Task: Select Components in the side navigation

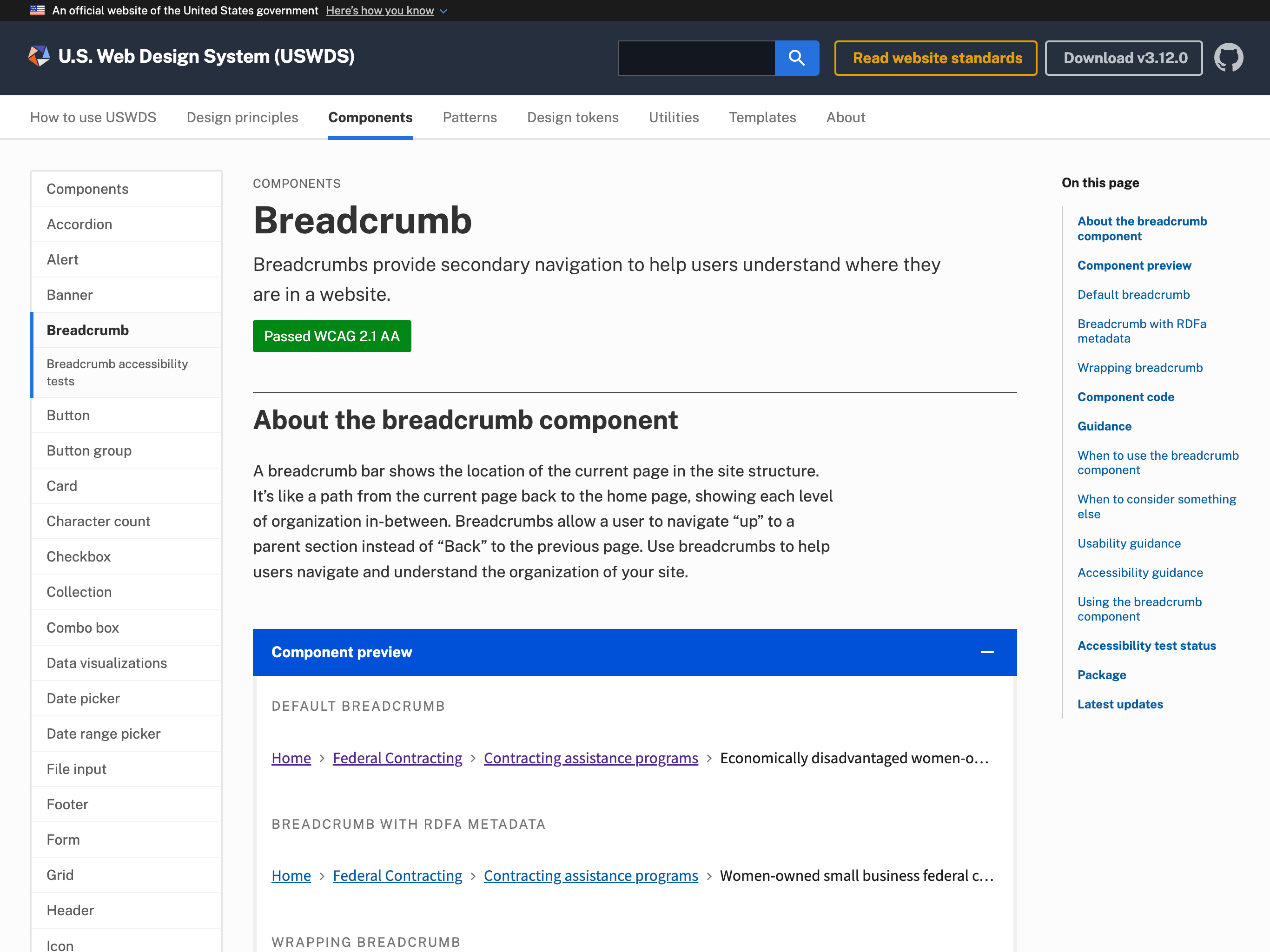Action: [126, 189]
